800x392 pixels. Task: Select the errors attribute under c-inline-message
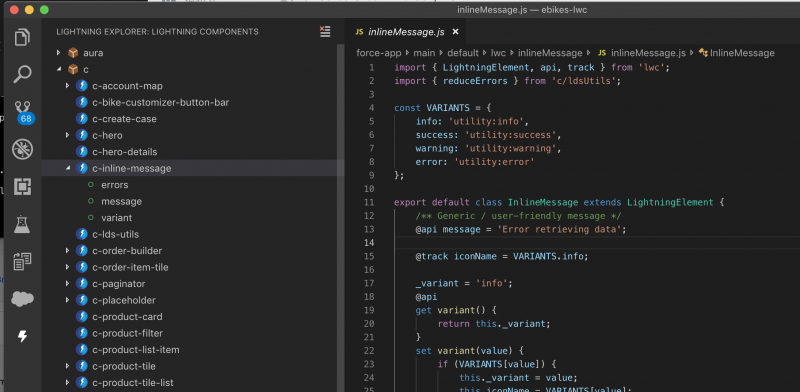pos(114,185)
